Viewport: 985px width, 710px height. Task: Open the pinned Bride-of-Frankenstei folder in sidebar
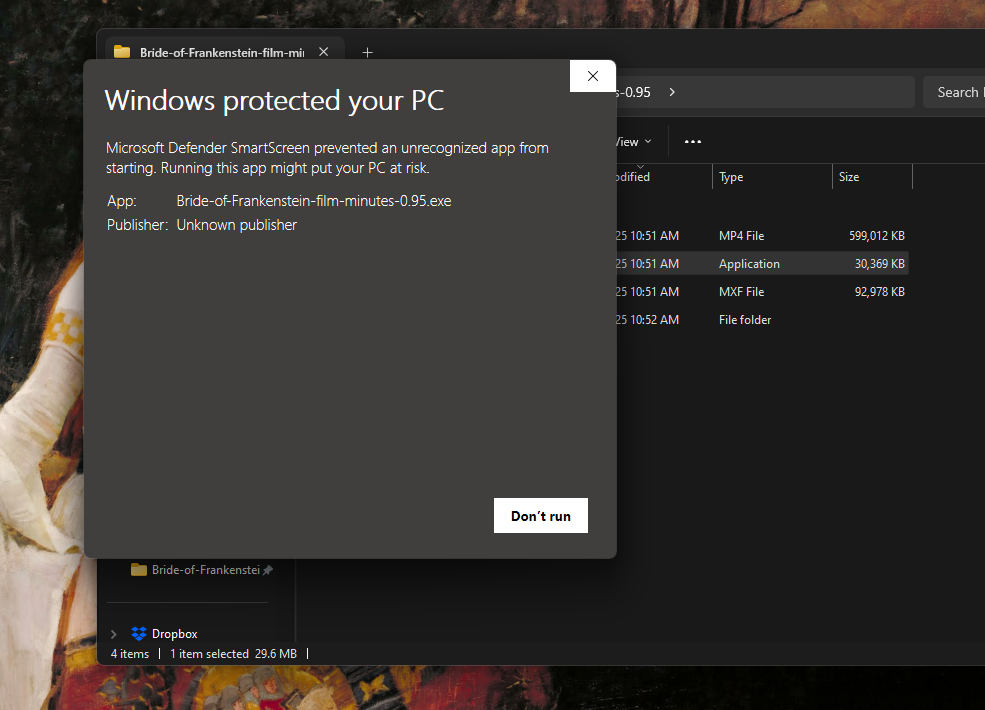coord(201,570)
